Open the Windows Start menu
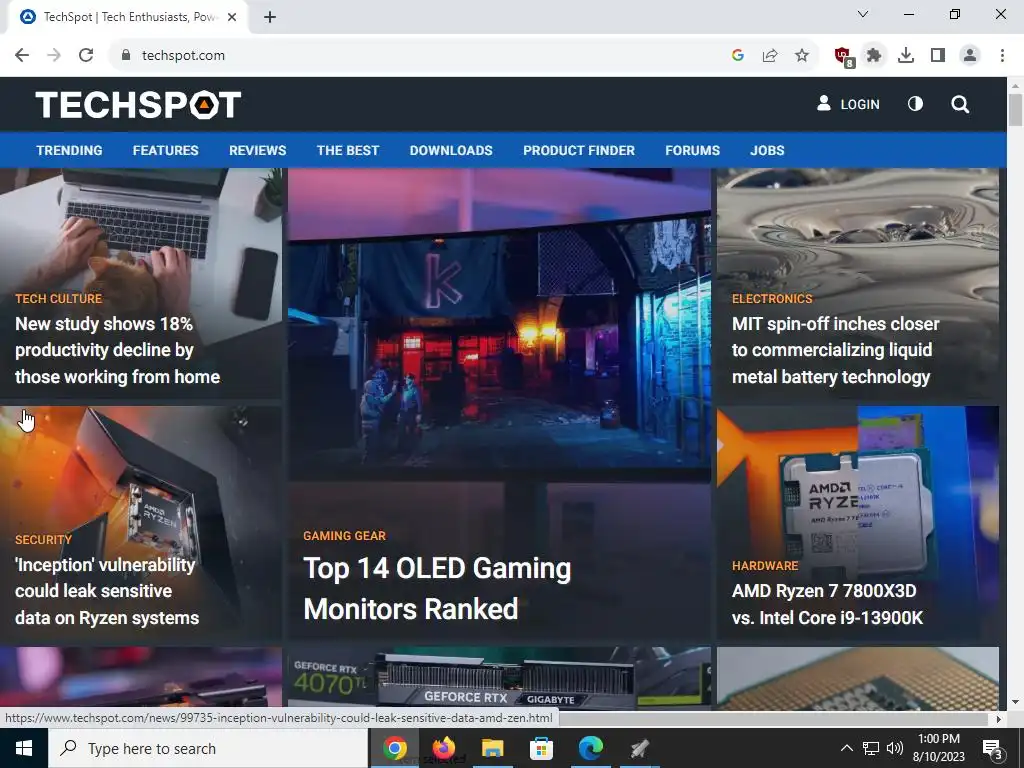The height and width of the screenshot is (768, 1024). click(x=24, y=748)
